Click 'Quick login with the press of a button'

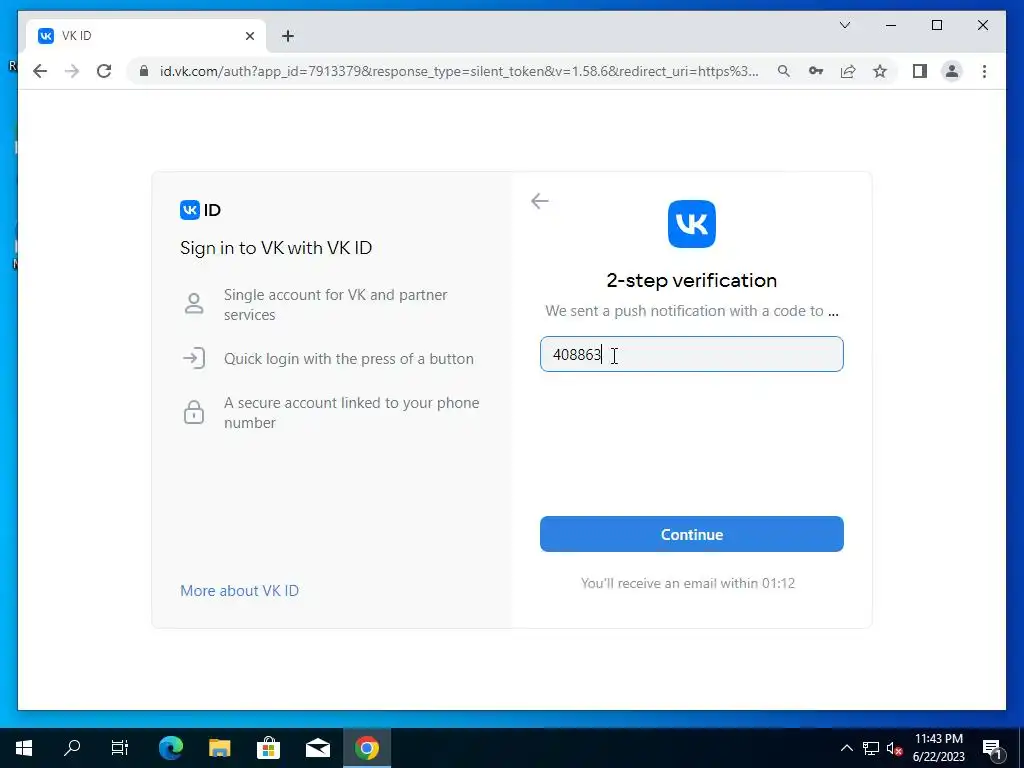349,359
